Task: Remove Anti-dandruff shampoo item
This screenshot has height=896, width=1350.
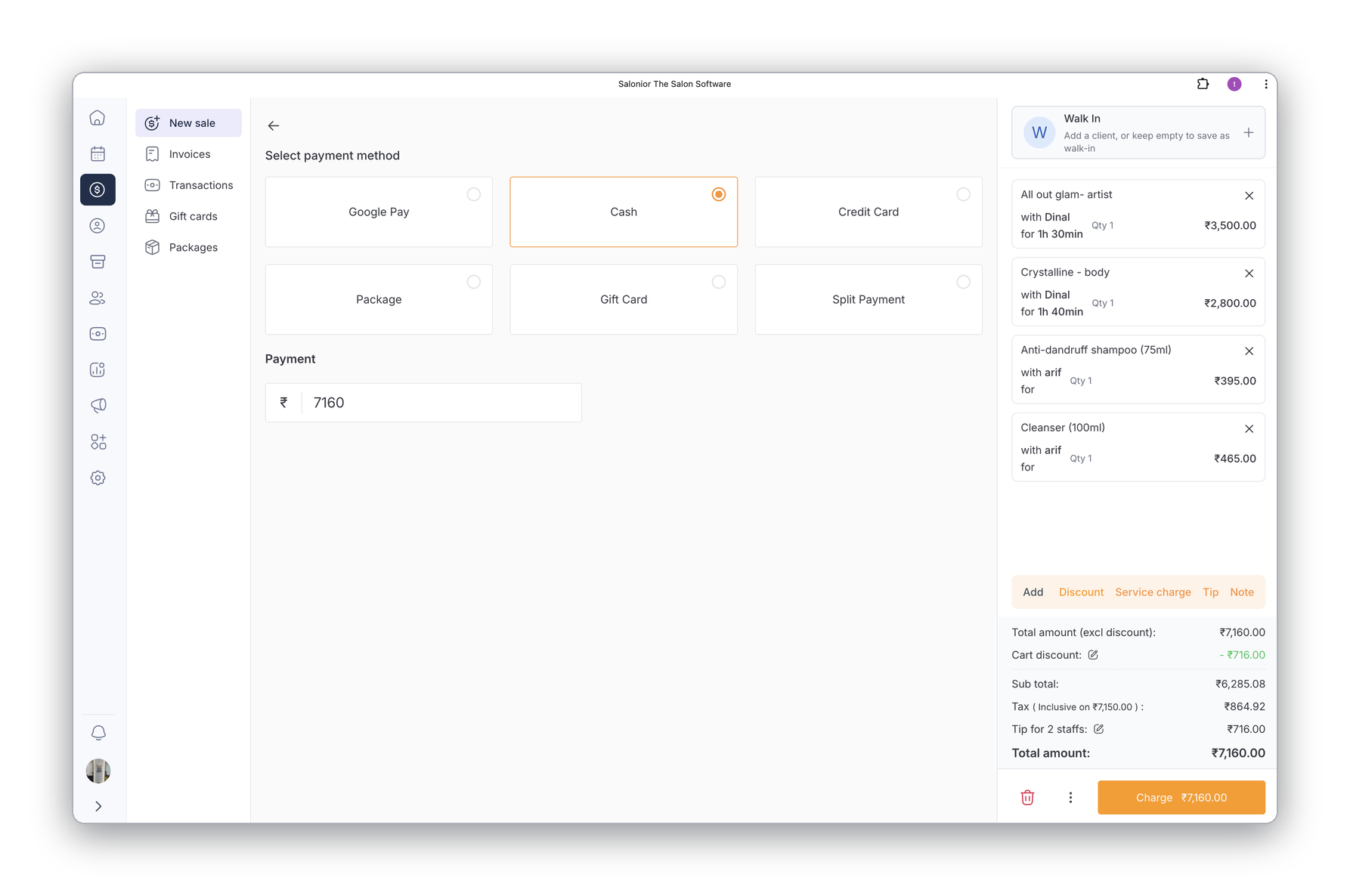Action: [x=1249, y=351]
